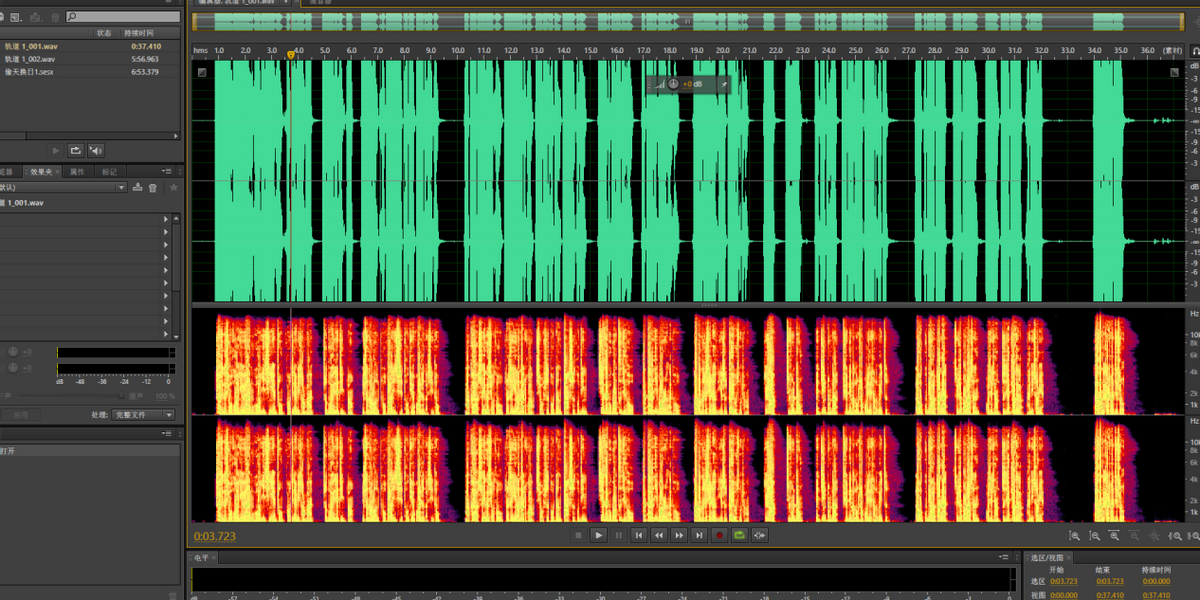Click the overview navigator waveform strip

[x=687, y=20]
